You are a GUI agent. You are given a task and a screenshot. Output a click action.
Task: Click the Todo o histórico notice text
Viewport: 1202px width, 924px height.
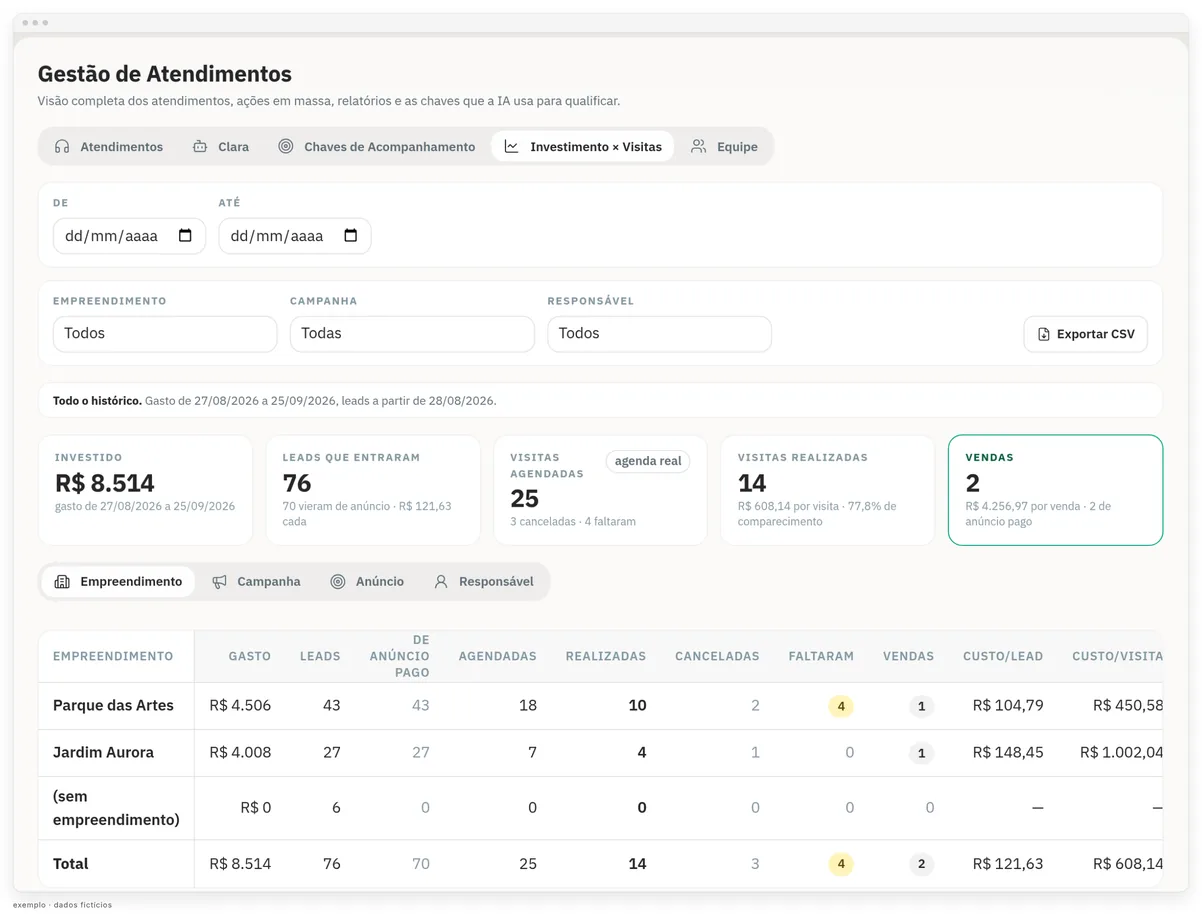point(275,401)
